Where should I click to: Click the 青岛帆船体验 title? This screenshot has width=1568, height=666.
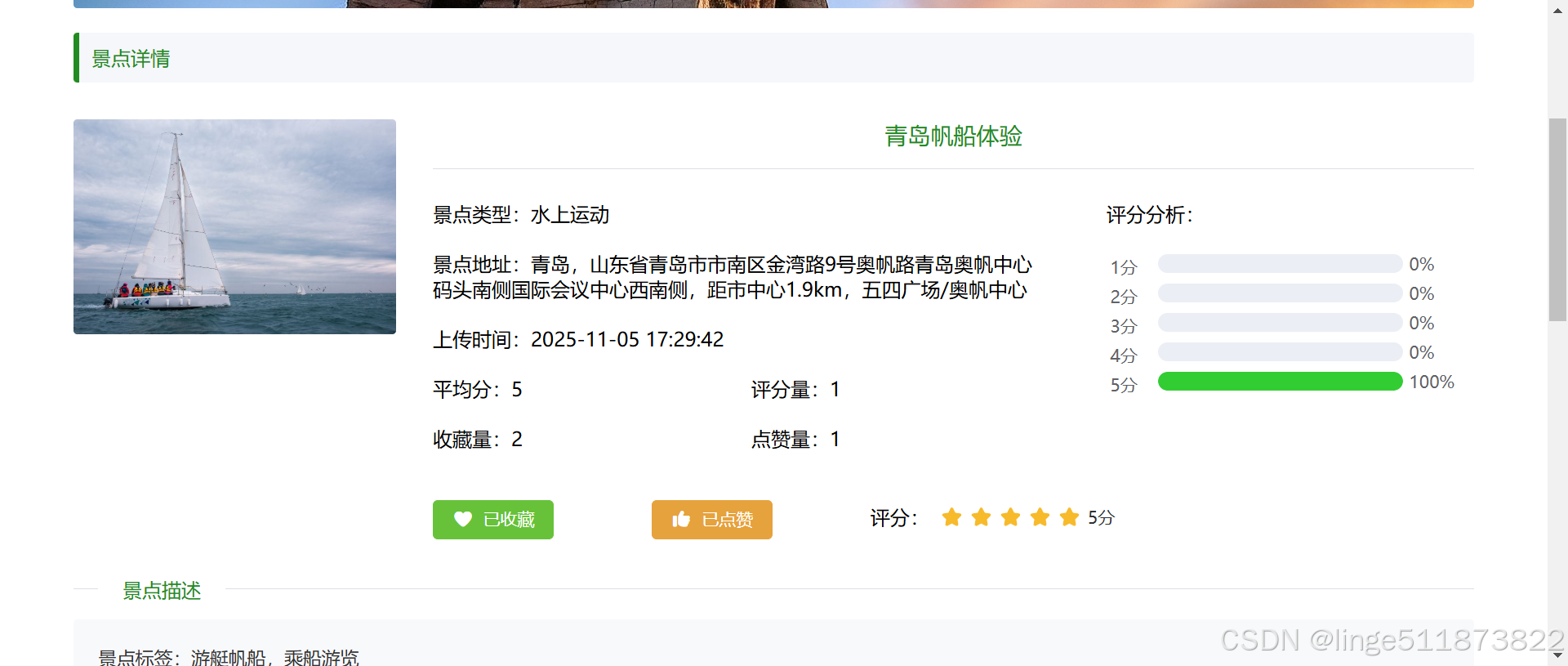click(x=953, y=136)
